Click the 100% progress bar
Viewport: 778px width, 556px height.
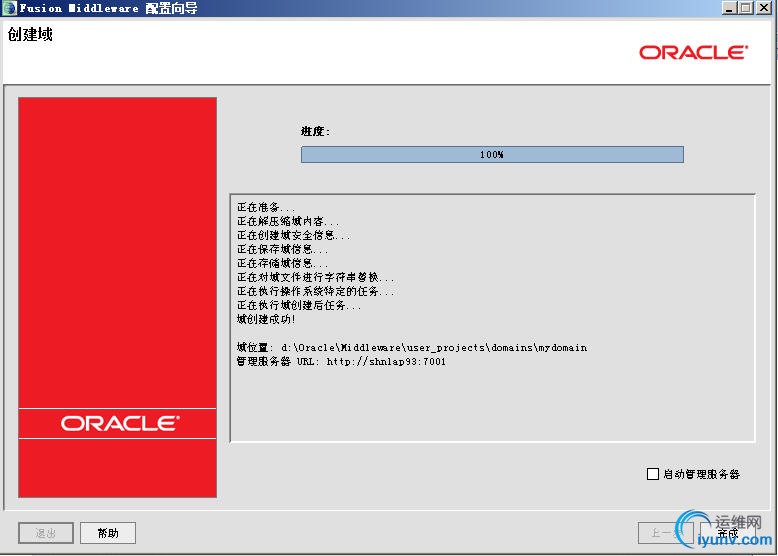(492, 154)
